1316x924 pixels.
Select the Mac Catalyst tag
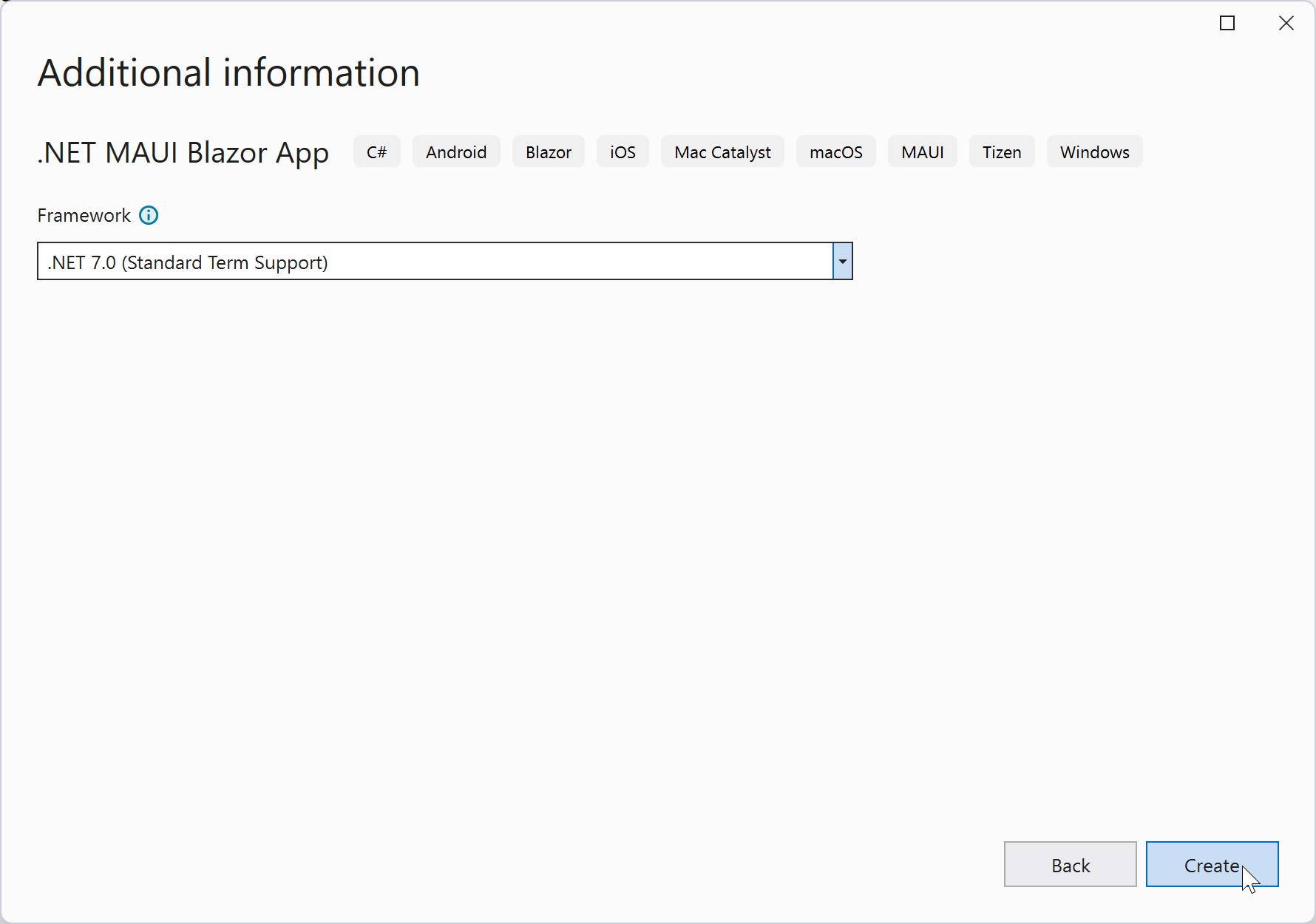(x=722, y=152)
